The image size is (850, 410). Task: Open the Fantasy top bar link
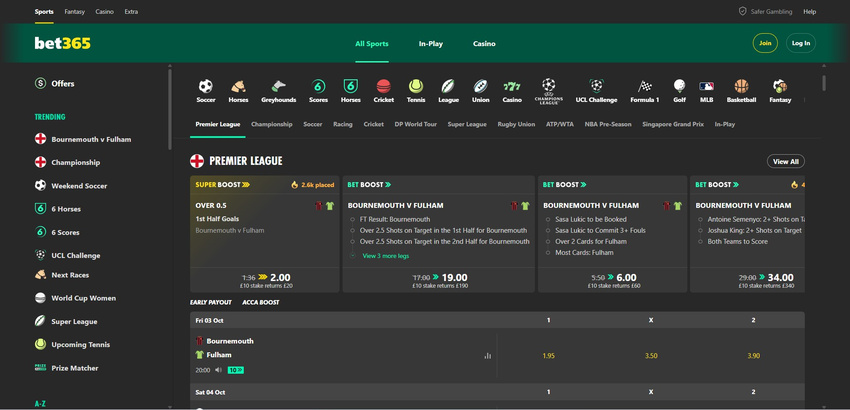(x=74, y=11)
